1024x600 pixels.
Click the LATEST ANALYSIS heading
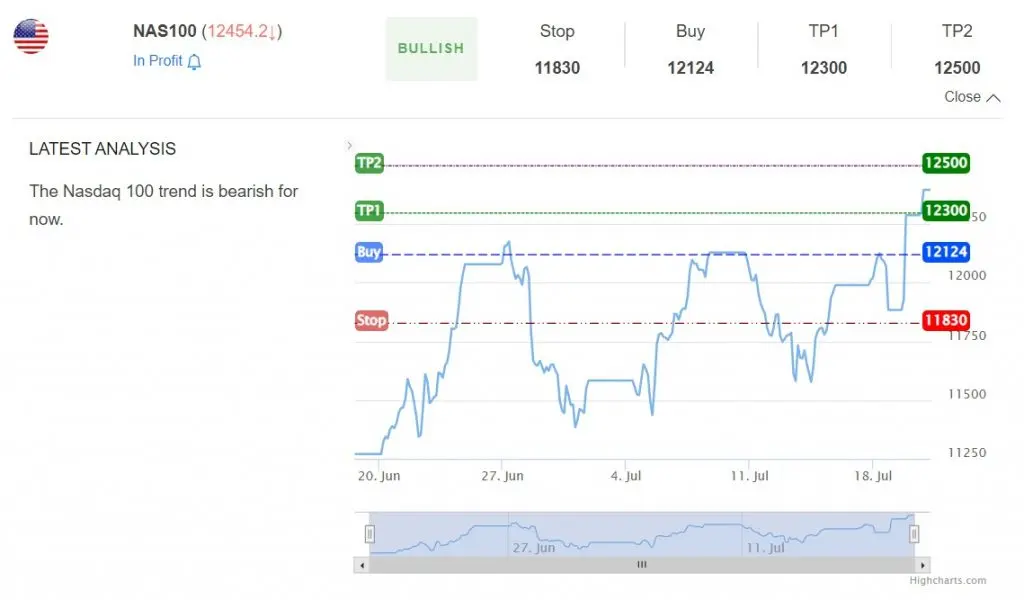[x=103, y=149]
